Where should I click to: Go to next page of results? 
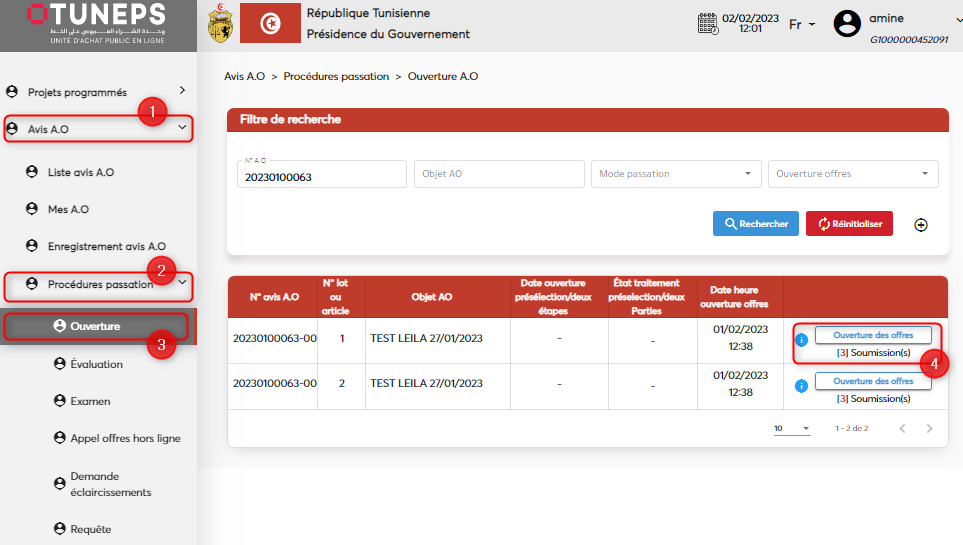click(x=929, y=428)
